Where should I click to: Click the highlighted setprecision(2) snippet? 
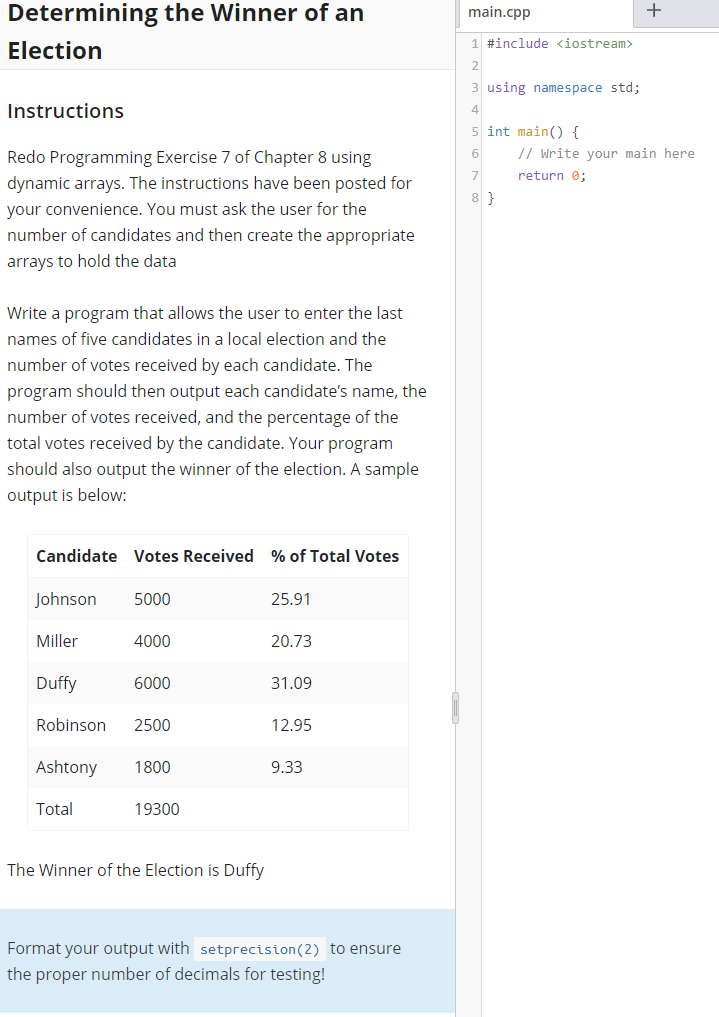pos(259,949)
